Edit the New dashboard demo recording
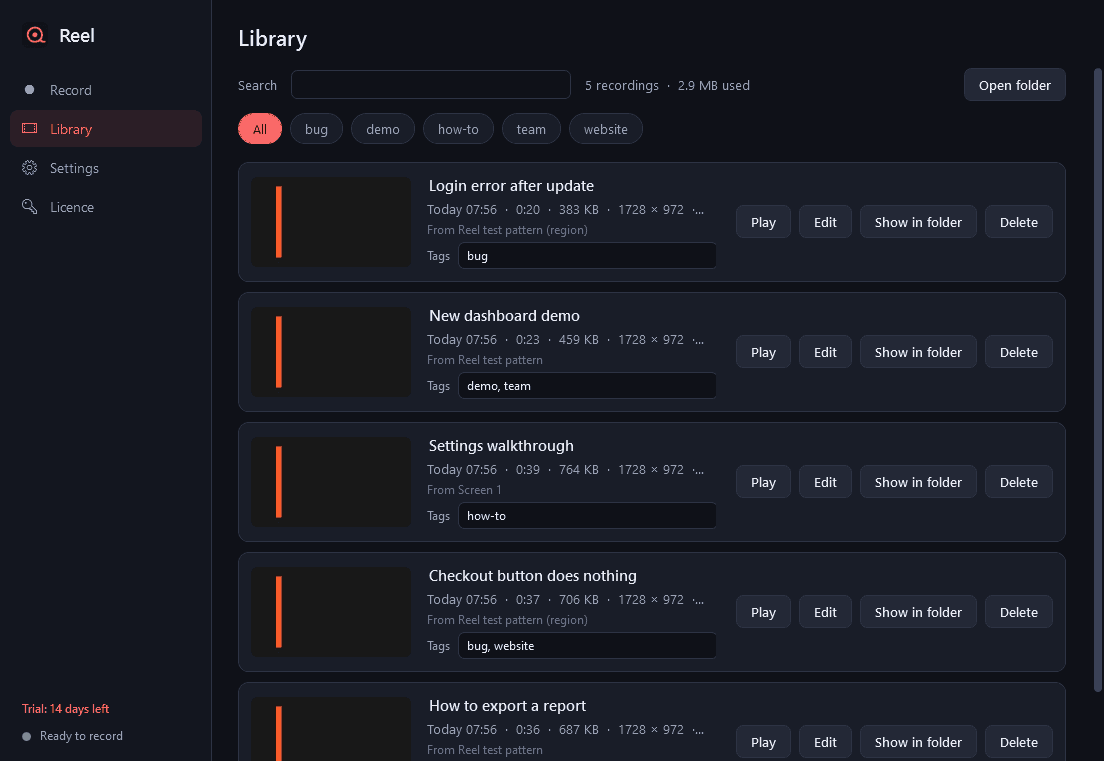 tap(825, 352)
